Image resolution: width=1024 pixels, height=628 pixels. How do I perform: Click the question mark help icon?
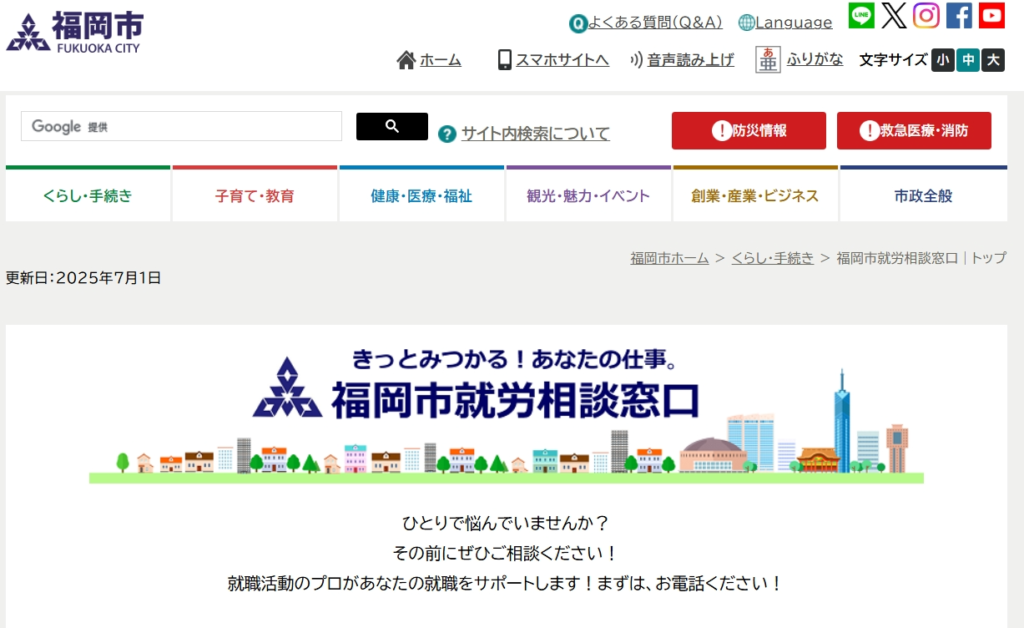[x=447, y=134]
